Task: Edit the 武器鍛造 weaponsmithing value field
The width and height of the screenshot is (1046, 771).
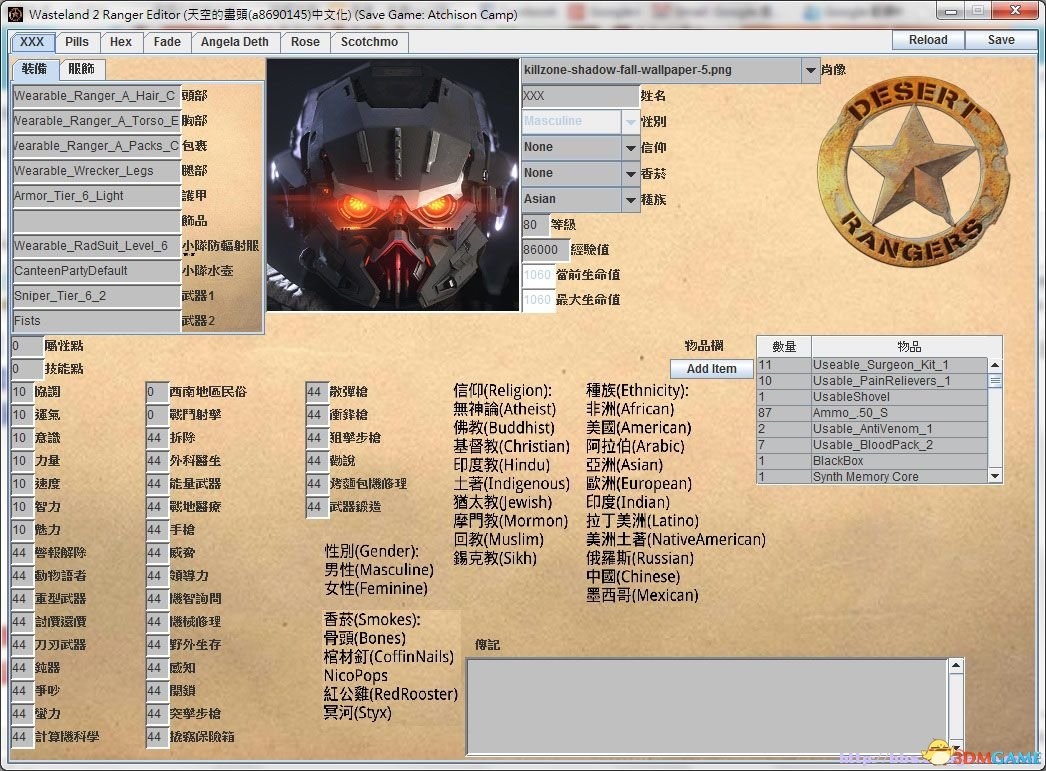Action: pos(316,507)
